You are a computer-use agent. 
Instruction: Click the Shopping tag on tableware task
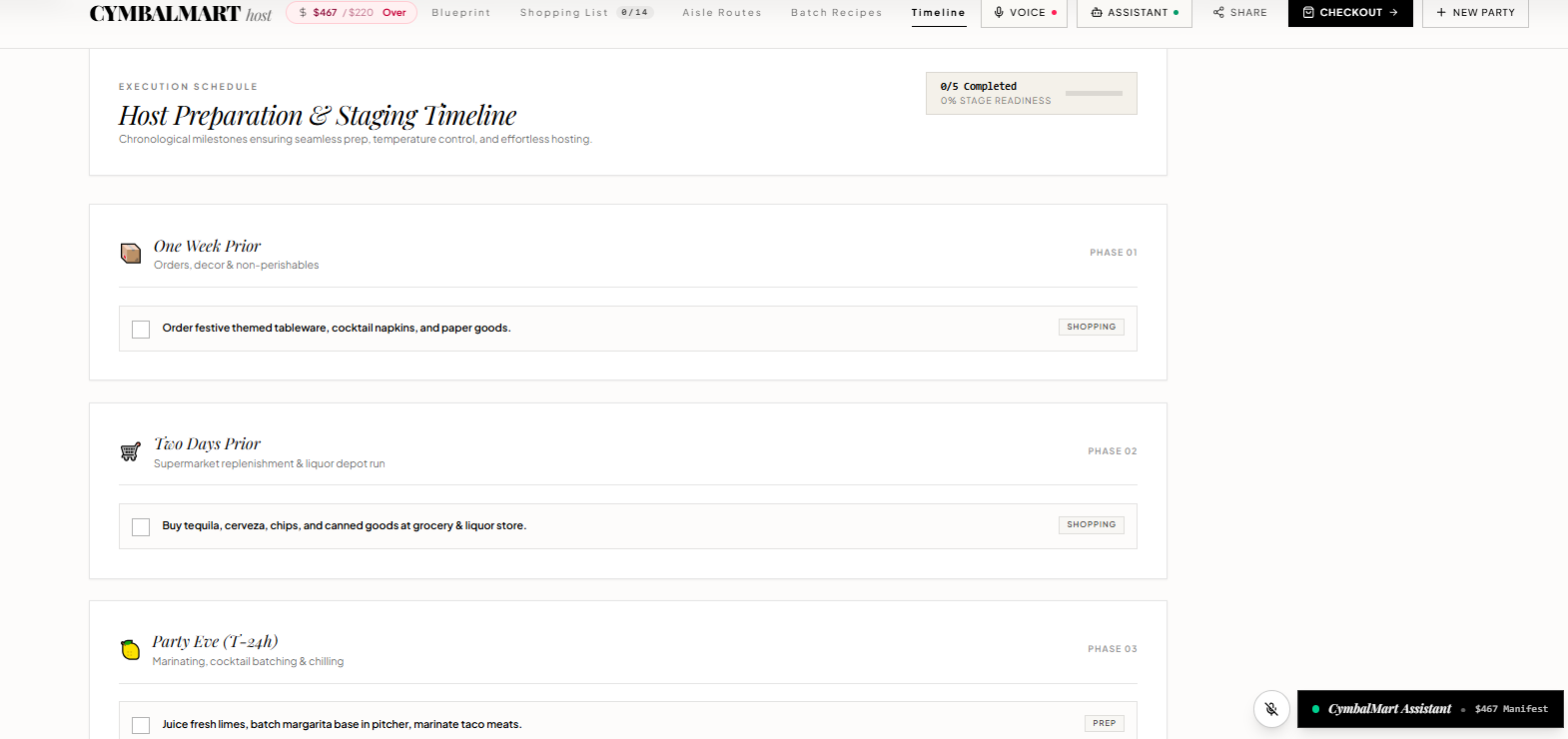tap(1092, 328)
